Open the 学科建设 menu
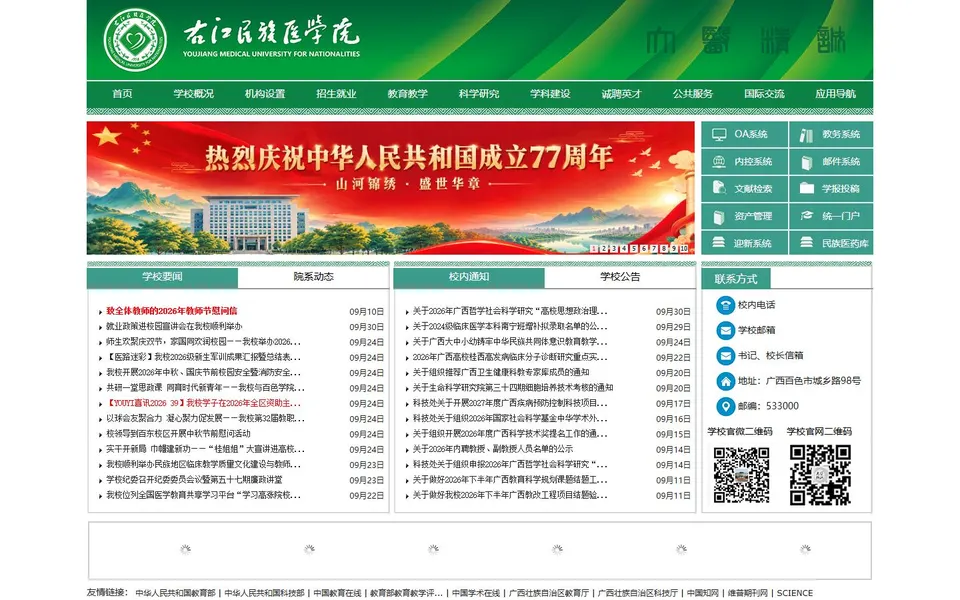 coord(550,94)
